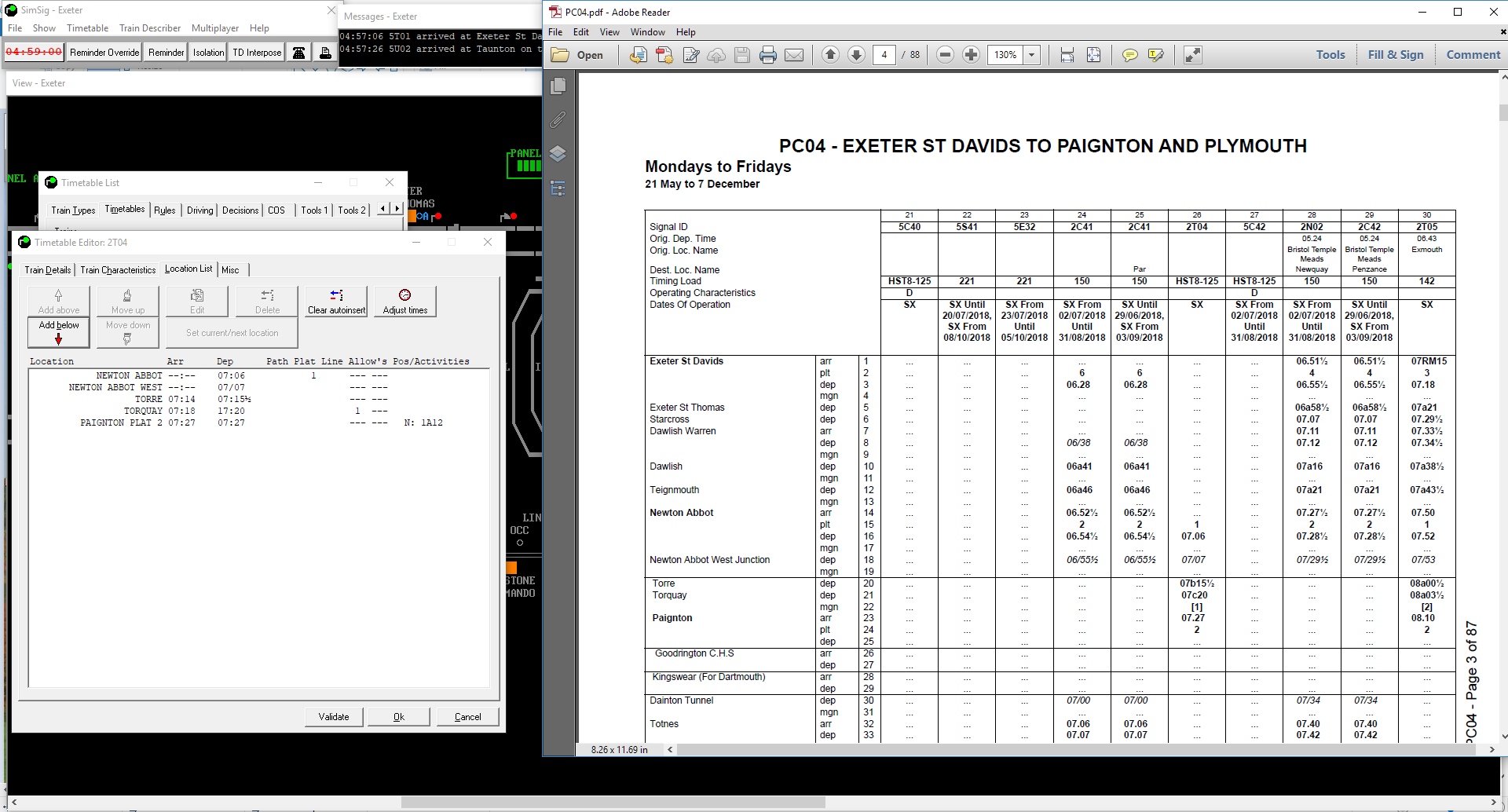This screenshot has width=1508, height=812.
Task: Click the convert to PDF online icon
Action: [639, 55]
